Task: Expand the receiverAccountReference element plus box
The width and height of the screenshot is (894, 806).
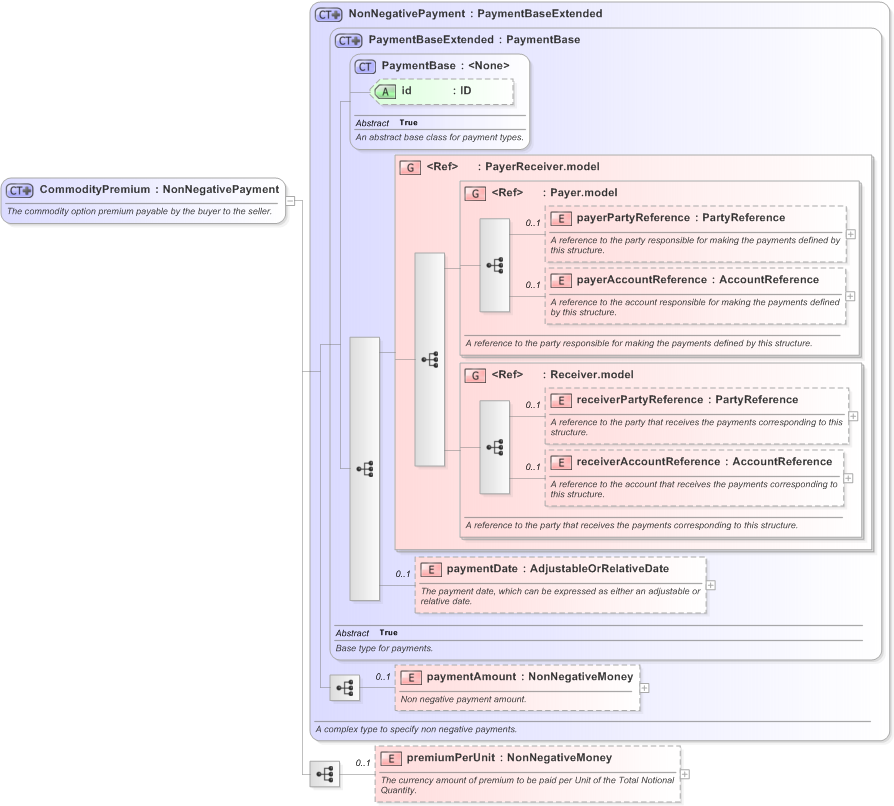Action: (848, 478)
